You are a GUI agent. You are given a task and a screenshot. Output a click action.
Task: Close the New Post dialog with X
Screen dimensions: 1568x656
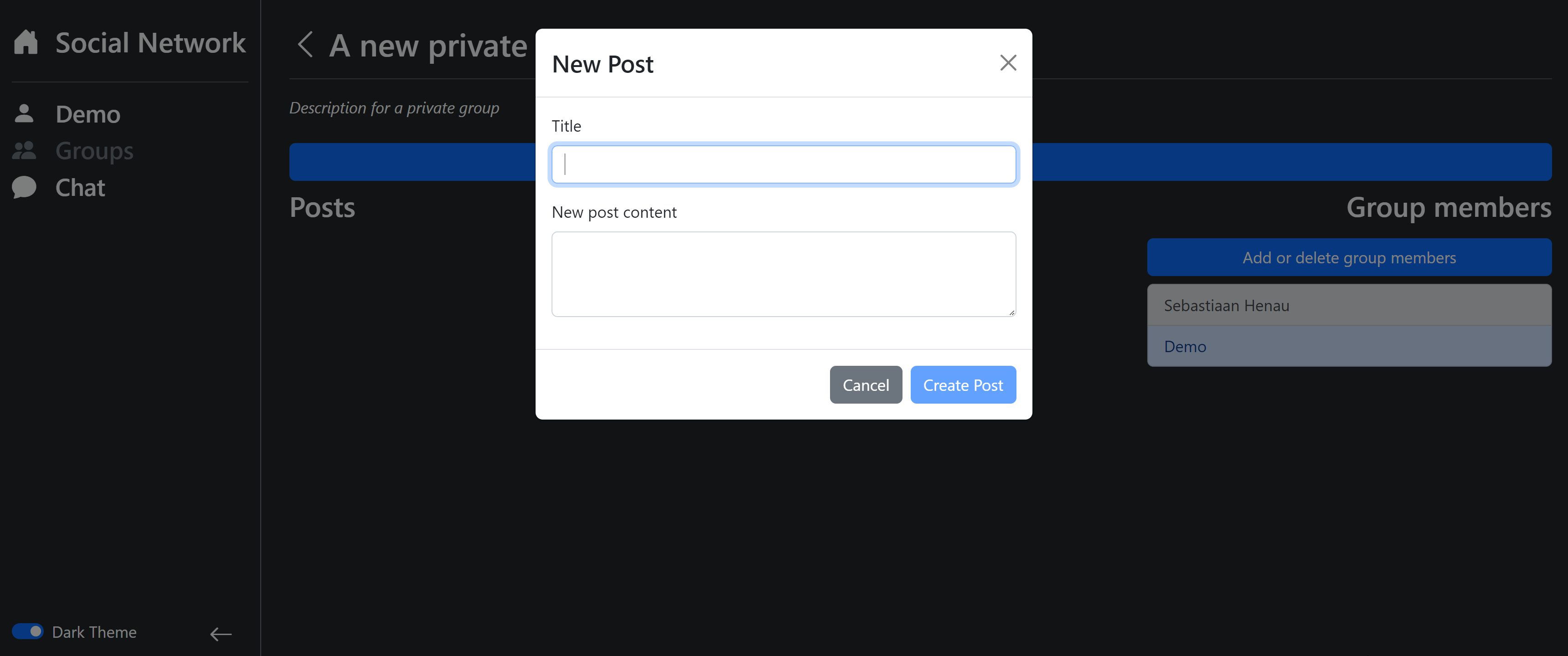coord(1008,63)
